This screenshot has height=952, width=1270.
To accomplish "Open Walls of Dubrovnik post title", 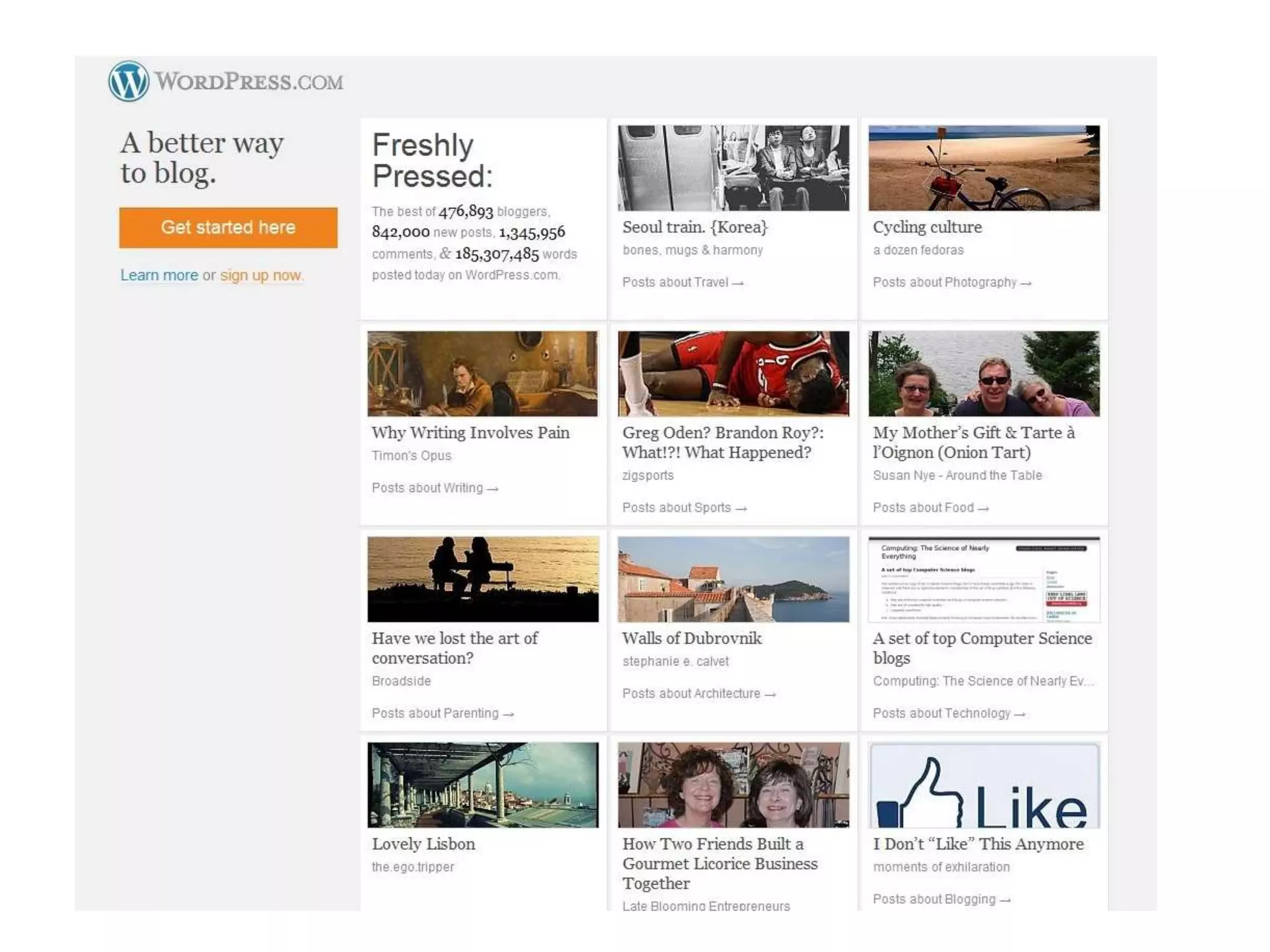I will click(691, 638).
